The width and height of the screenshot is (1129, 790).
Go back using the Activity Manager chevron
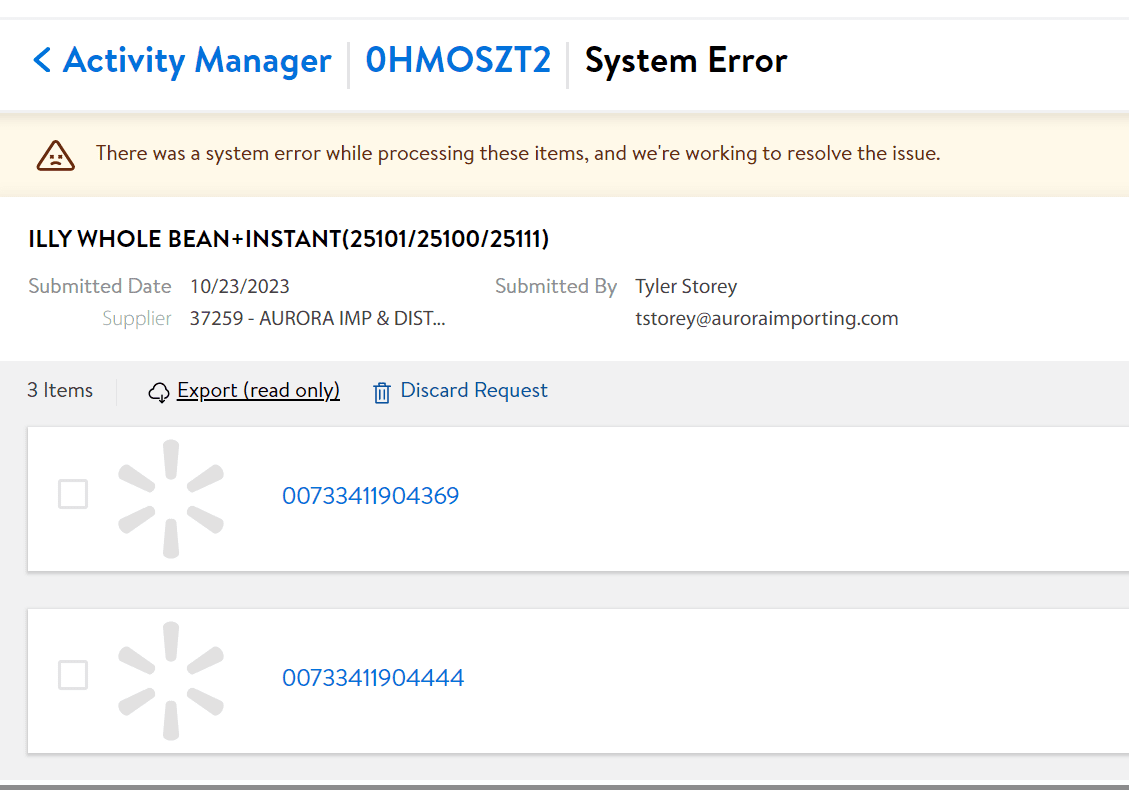click(x=42, y=60)
